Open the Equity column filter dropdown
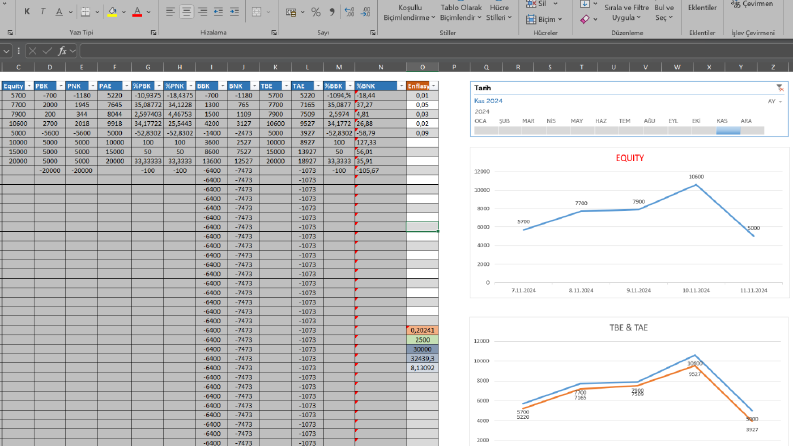Viewport: 793px width, 446px height. (29, 86)
